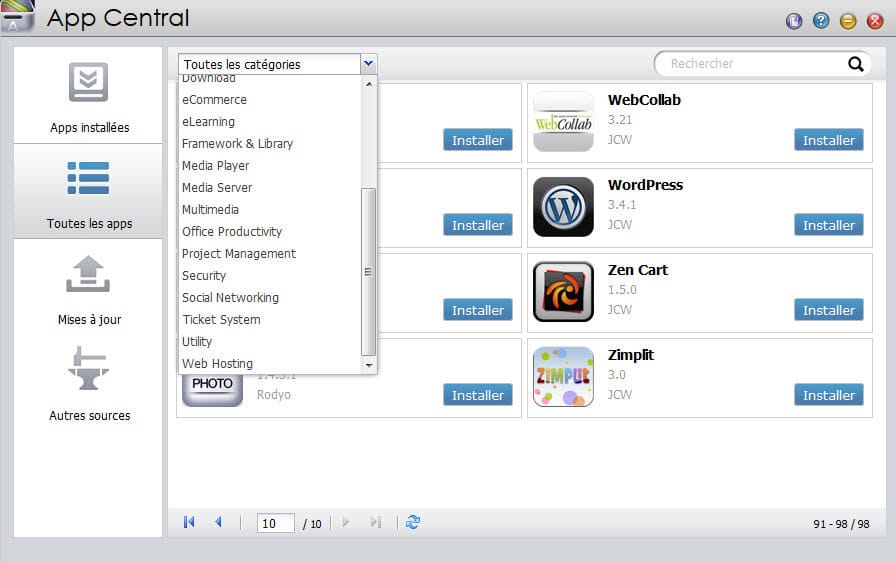
Task: Click the WebCollab title
Action: [644, 100]
